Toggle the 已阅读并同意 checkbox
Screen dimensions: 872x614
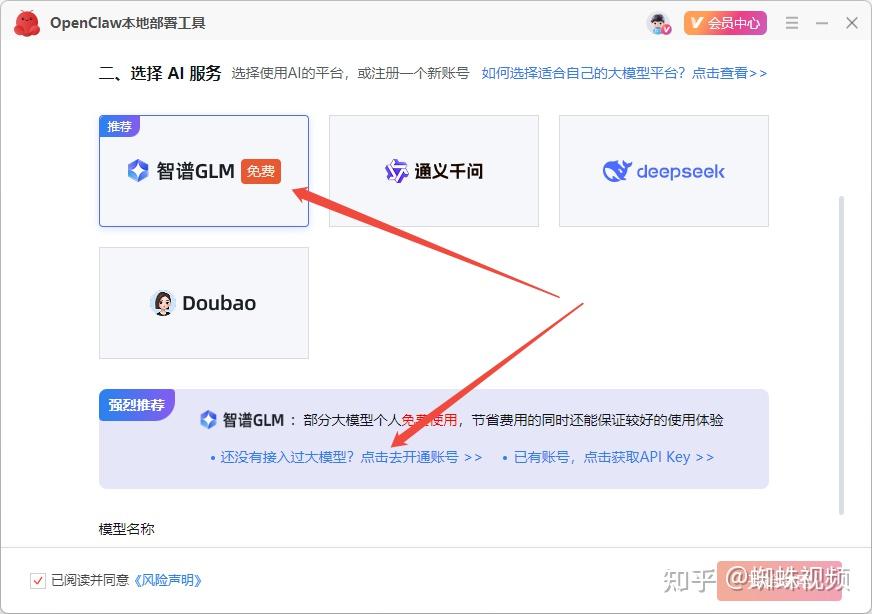point(38,581)
